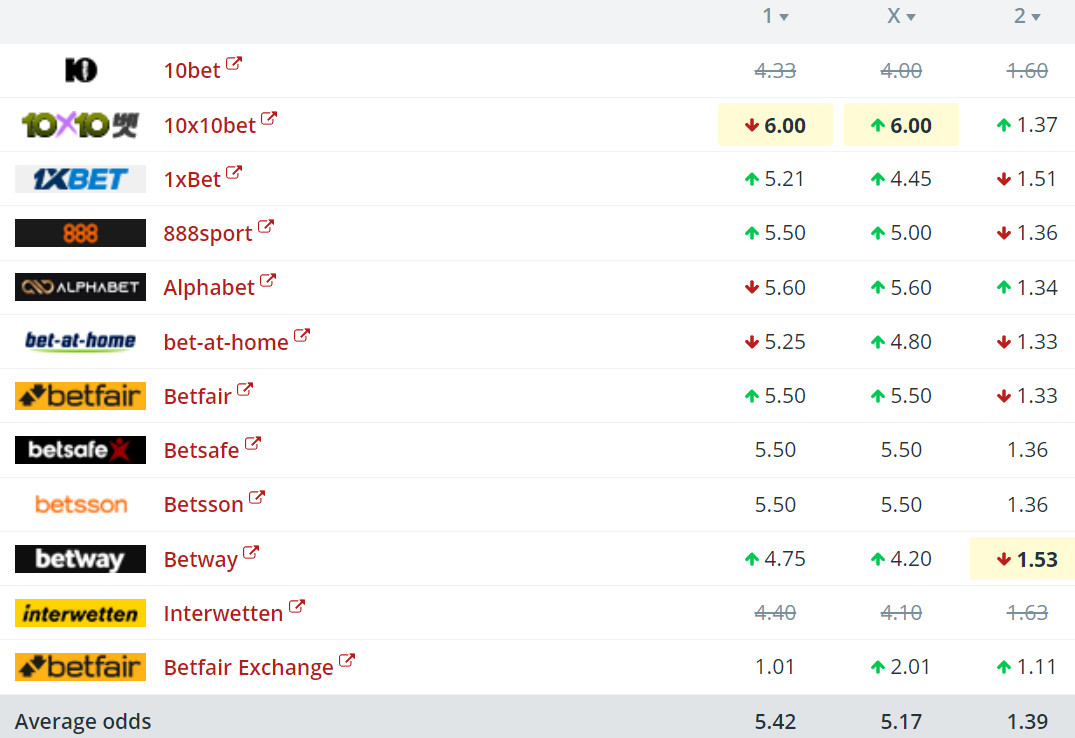Click the 10x10bet bookmaker logo
Screen dimensions: 1075x738
pos(80,125)
